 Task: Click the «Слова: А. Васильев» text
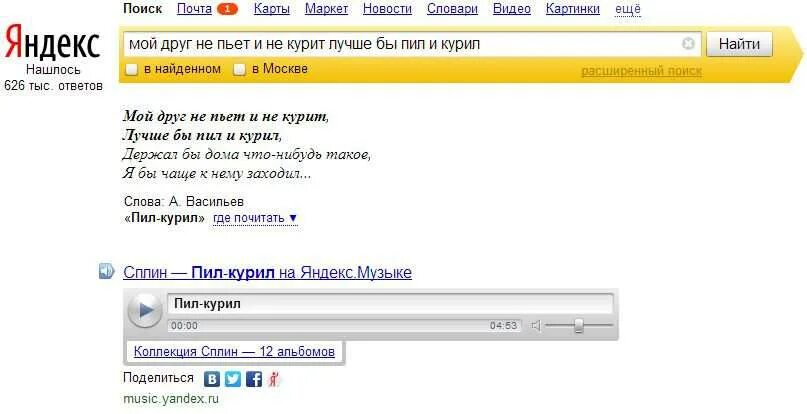[x=184, y=201]
